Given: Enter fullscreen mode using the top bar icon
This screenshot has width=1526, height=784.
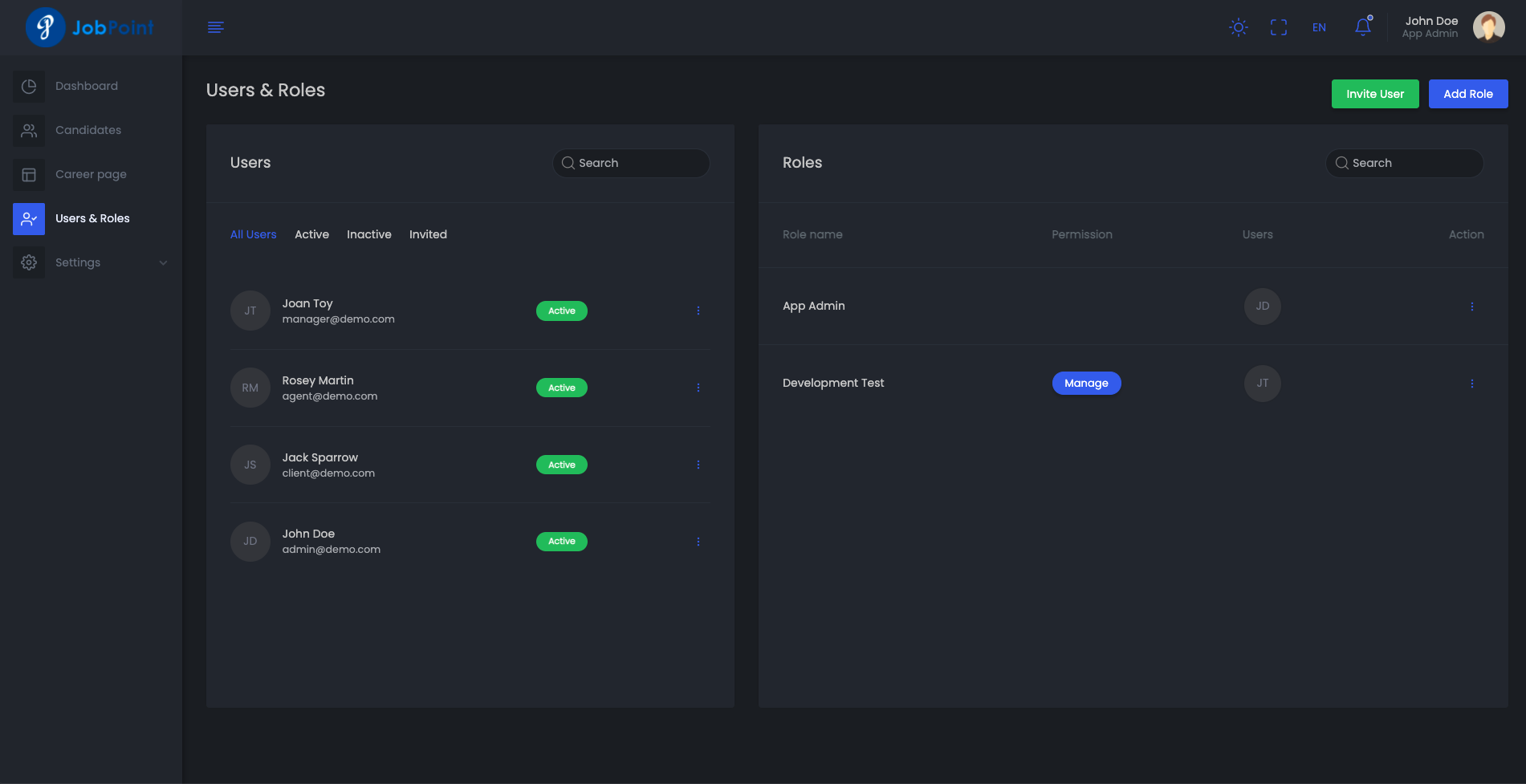Looking at the screenshot, I should [x=1279, y=27].
